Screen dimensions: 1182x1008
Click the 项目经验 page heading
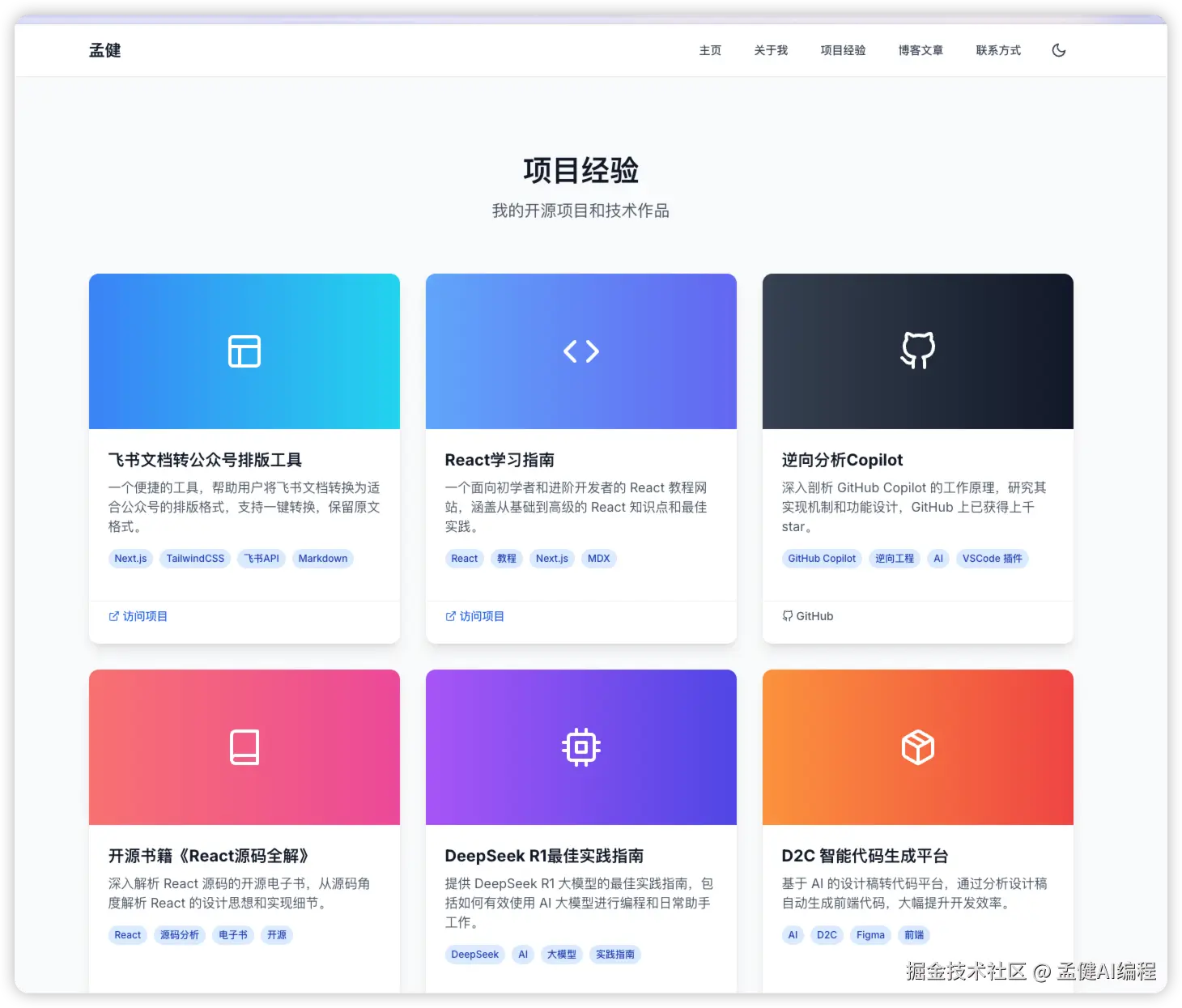coord(581,171)
